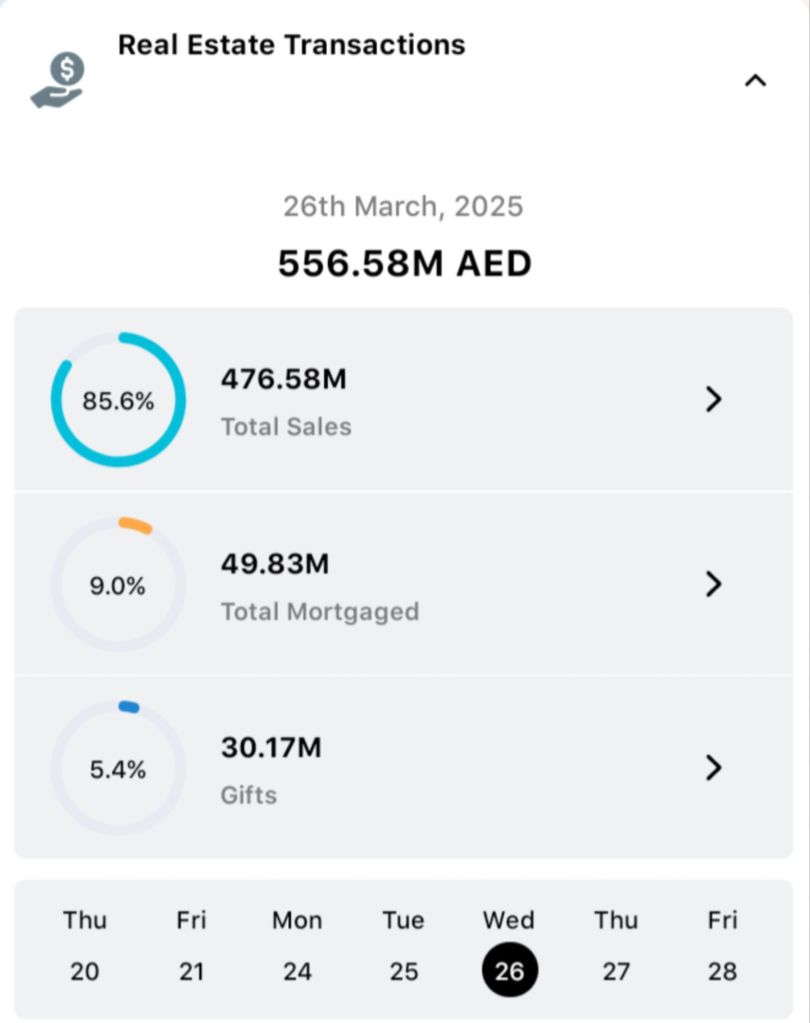Viewport: 810px width, 1023px height.
Task: Open Gifts details arrow
Action: 713,768
